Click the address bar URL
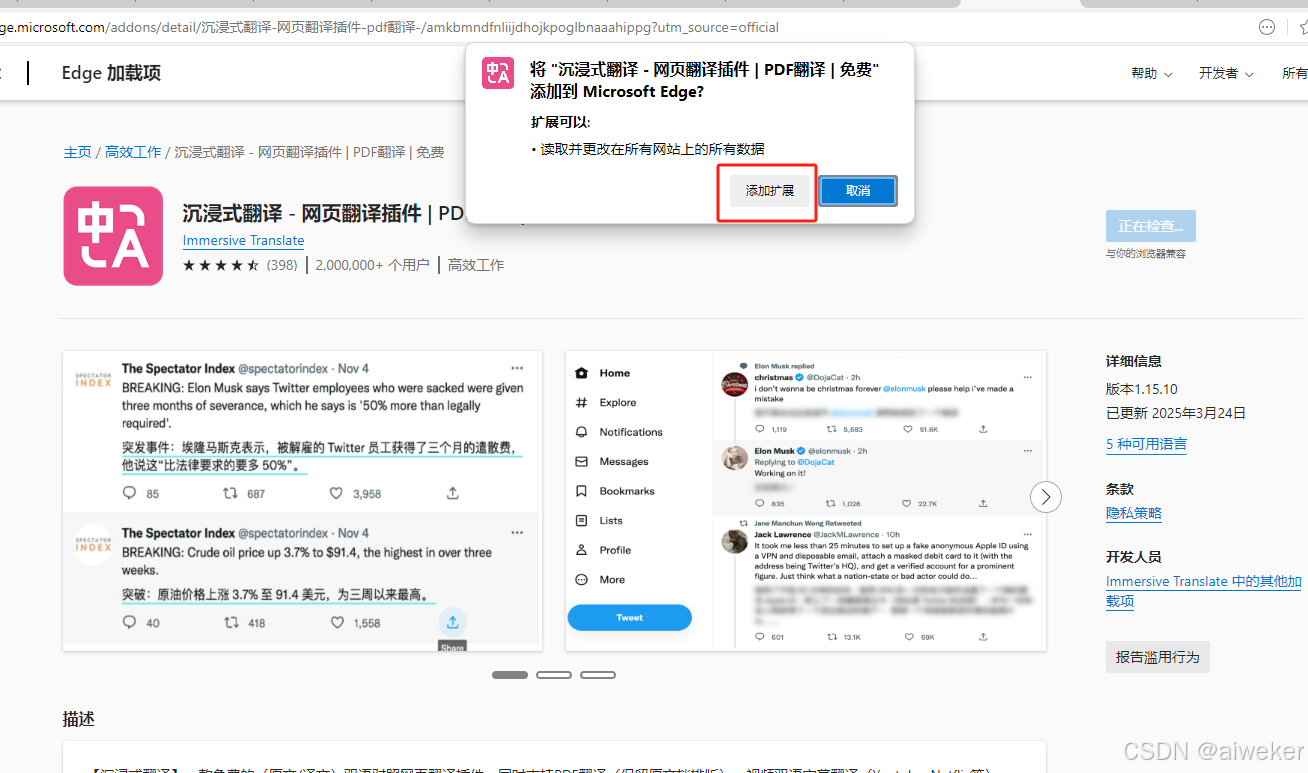Screen dimensions: 1308x773 pos(389,27)
